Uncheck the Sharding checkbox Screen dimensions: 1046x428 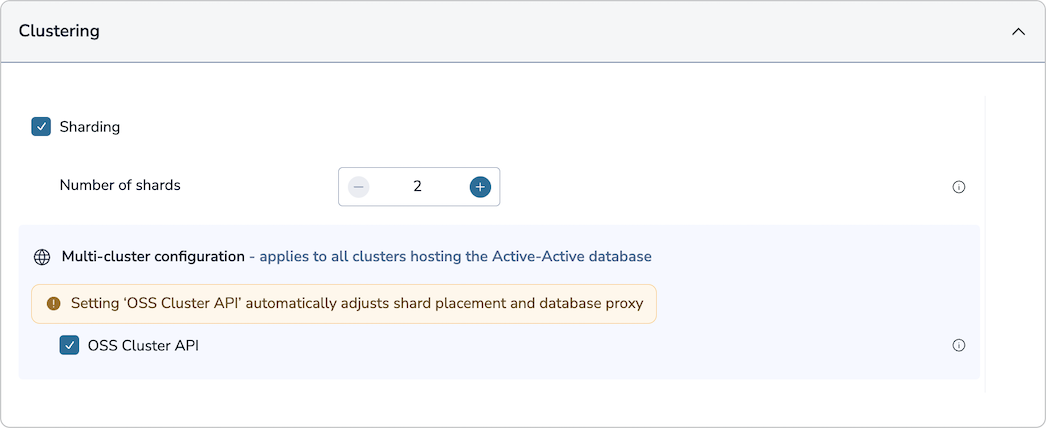[41, 127]
